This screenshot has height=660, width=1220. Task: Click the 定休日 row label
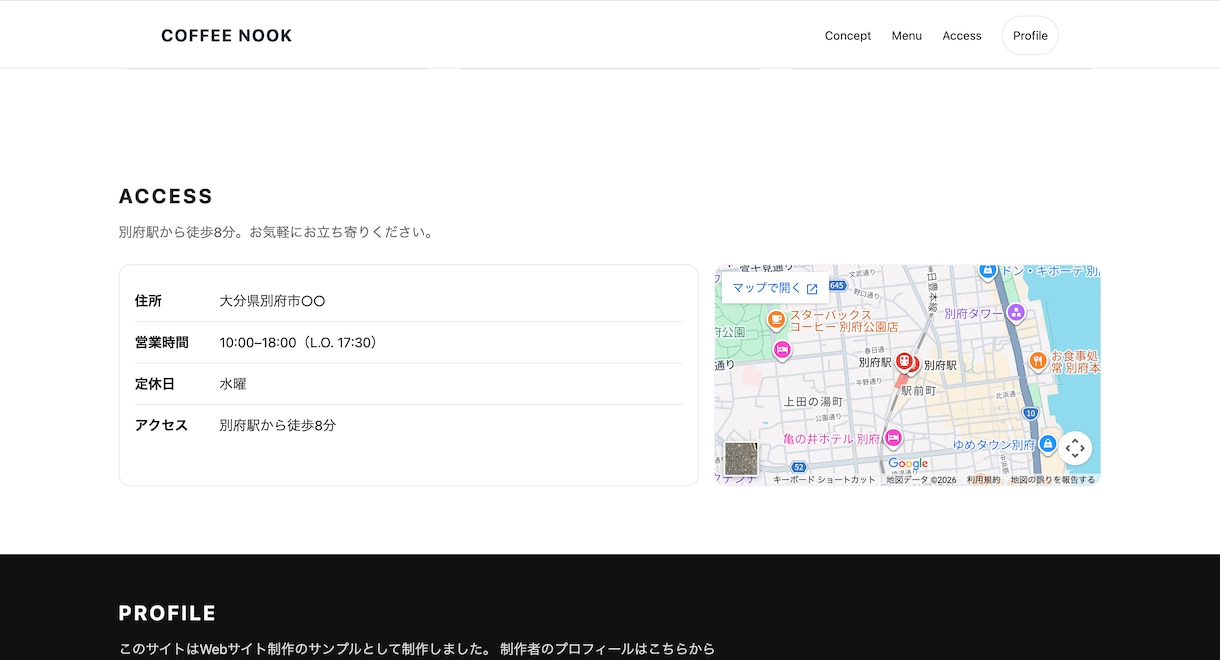155,384
